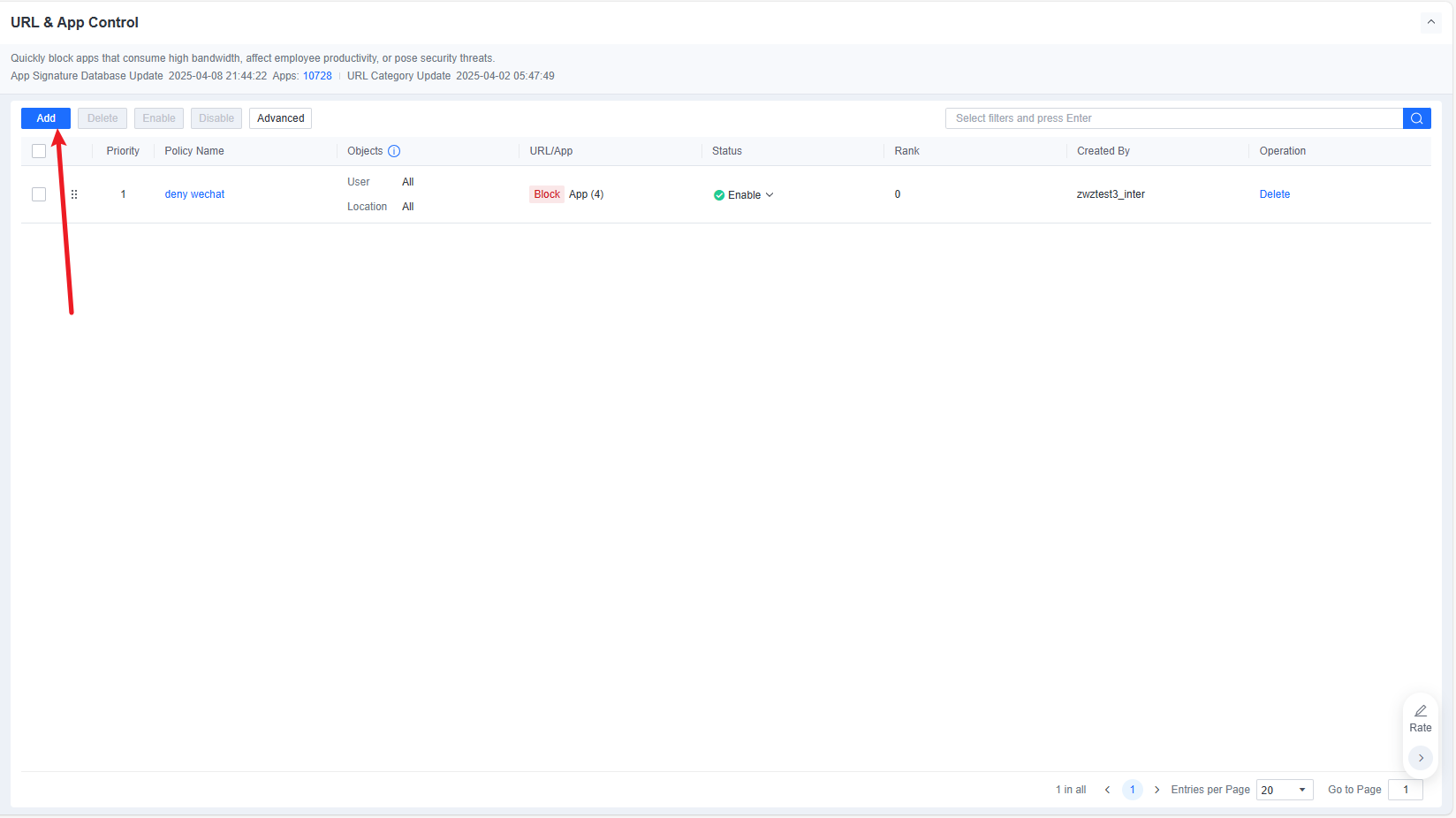
Task: Click the blue Add button
Action: click(46, 118)
